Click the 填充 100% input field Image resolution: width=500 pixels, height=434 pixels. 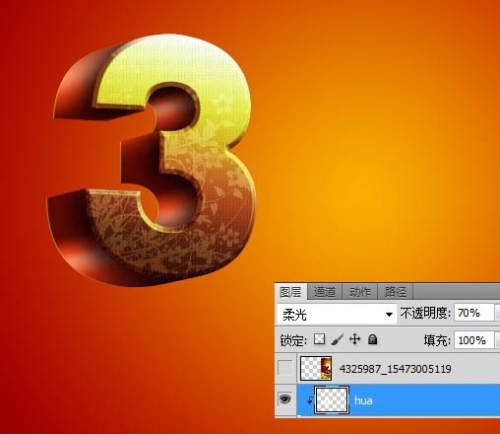(474, 341)
